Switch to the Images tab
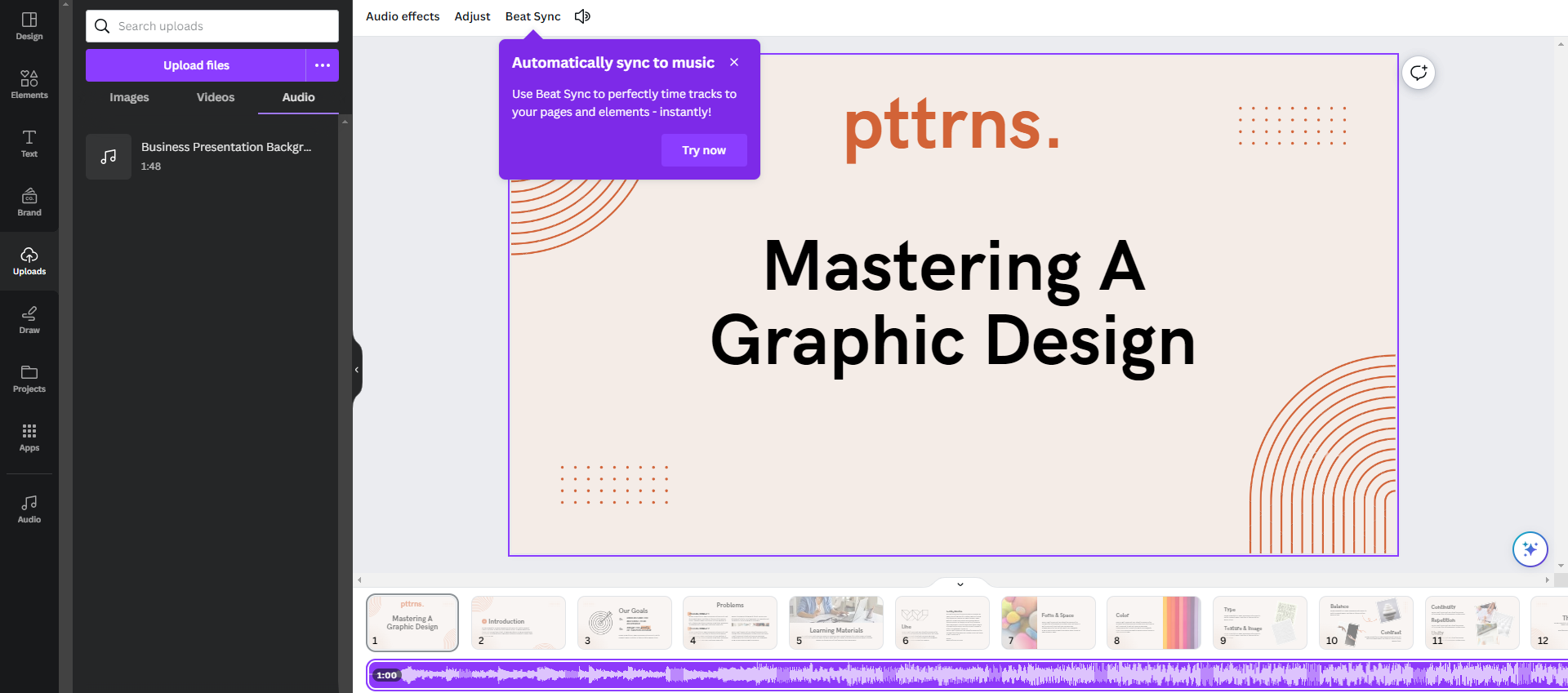Screen dimensions: 1568x693 pyautogui.click(x=129, y=97)
